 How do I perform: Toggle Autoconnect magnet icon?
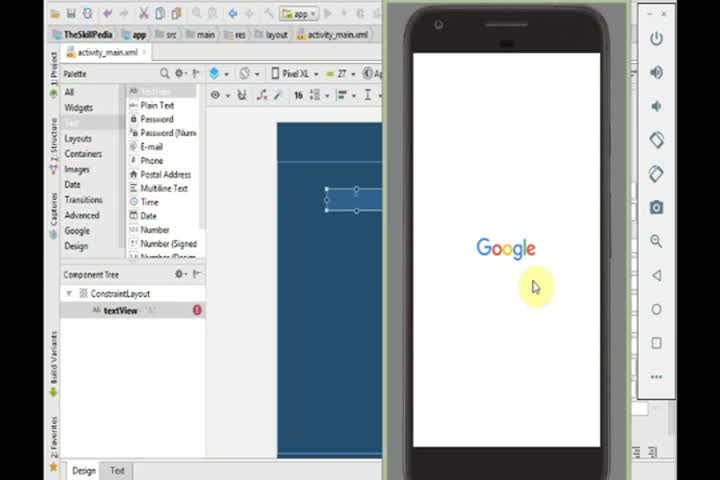[242, 95]
